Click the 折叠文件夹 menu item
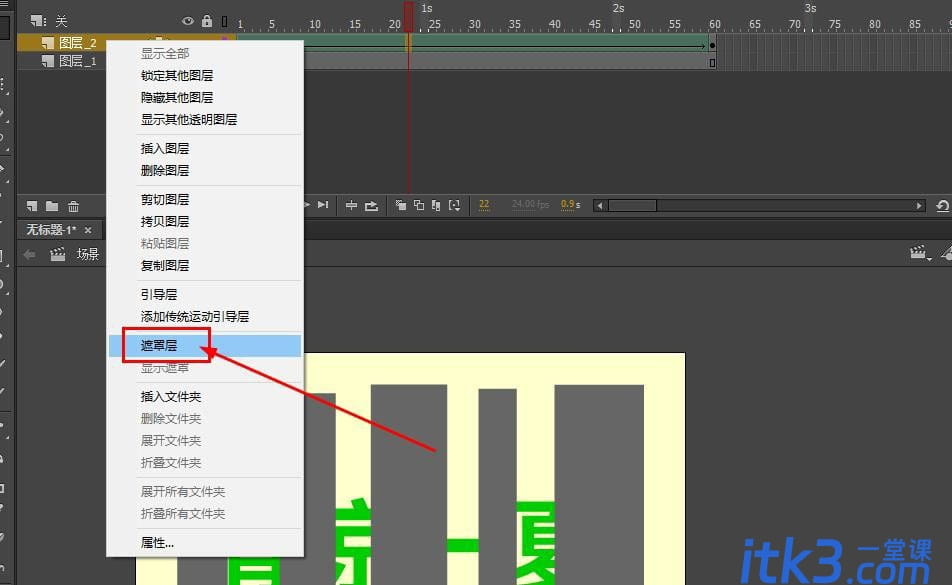The width and height of the screenshot is (952, 585). [x=205, y=462]
